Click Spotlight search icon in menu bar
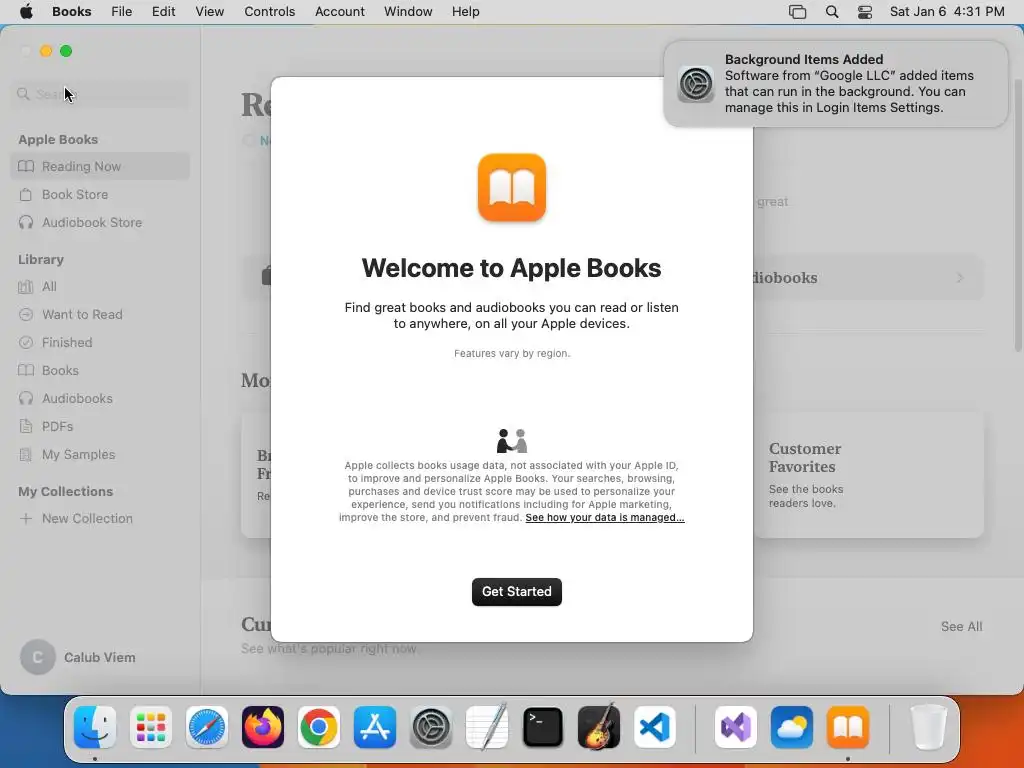Screen dimensions: 1024x768 (x=831, y=12)
